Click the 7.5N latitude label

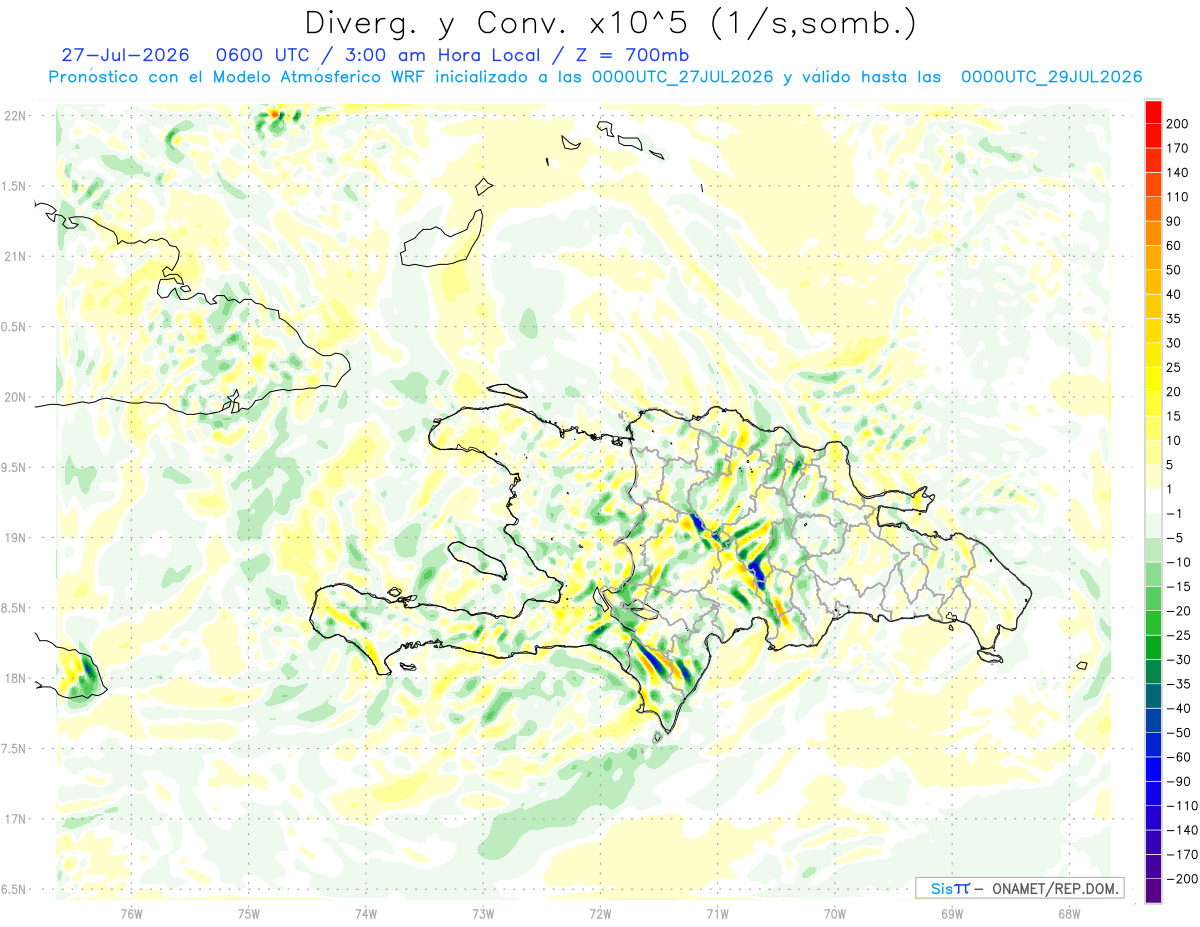pyautogui.click(x=13, y=748)
